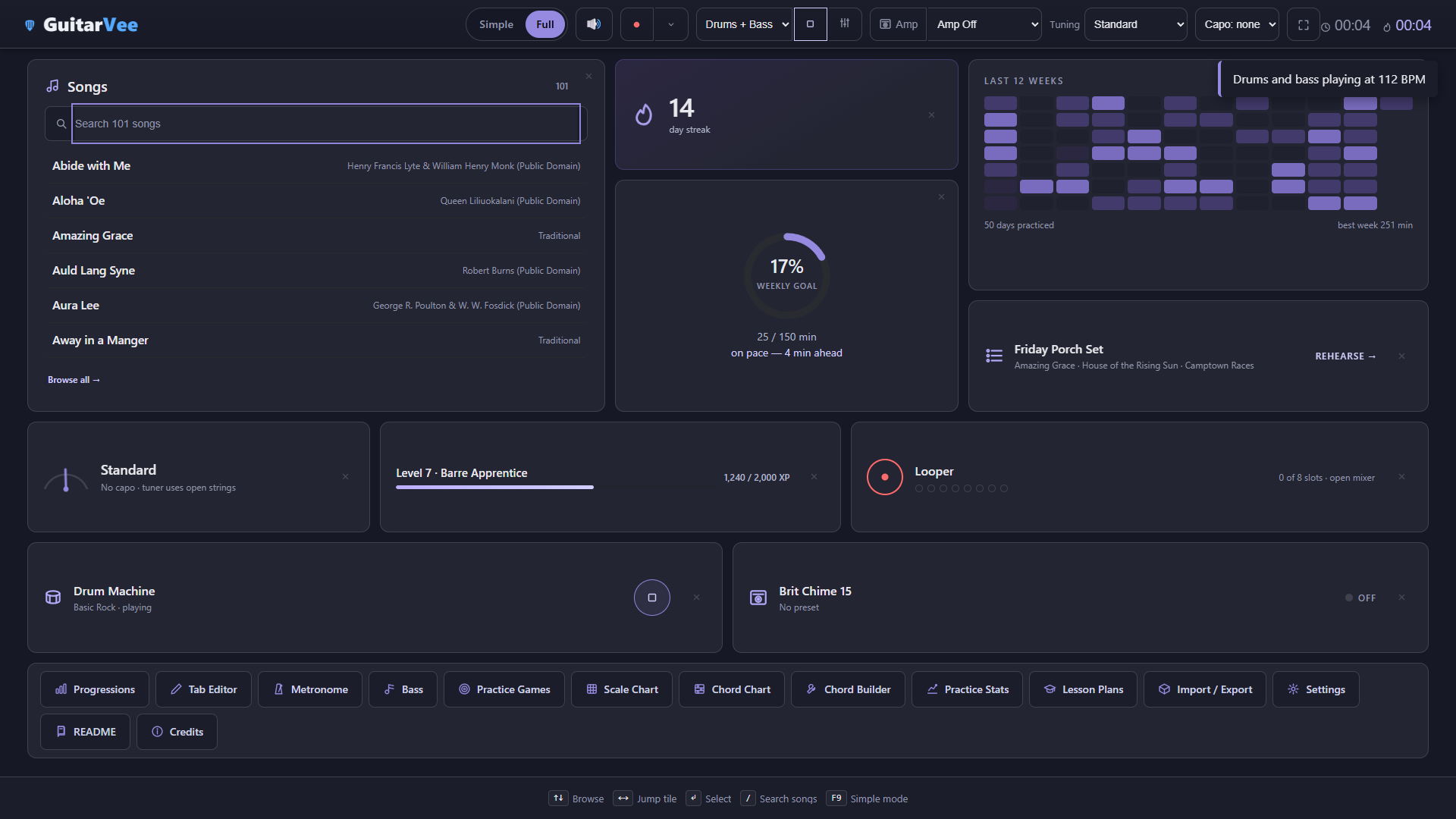Open the Chord Builder
Screen dimensions: 1456x819
tap(848, 689)
